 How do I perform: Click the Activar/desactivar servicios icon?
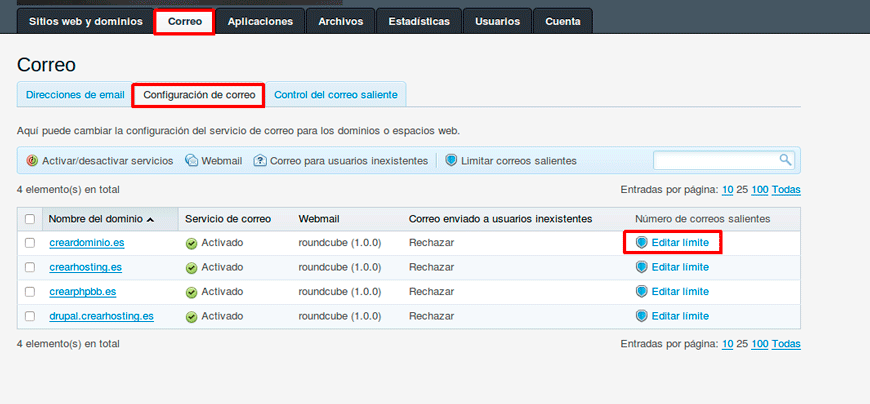pyautogui.click(x=32, y=161)
